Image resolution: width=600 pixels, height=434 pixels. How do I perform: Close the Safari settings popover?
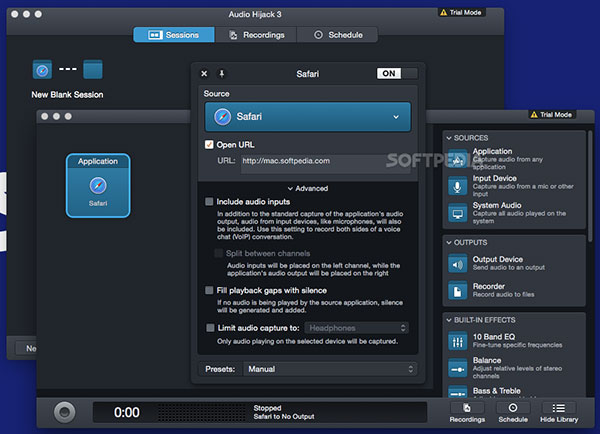pyautogui.click(x=204, y=73)
